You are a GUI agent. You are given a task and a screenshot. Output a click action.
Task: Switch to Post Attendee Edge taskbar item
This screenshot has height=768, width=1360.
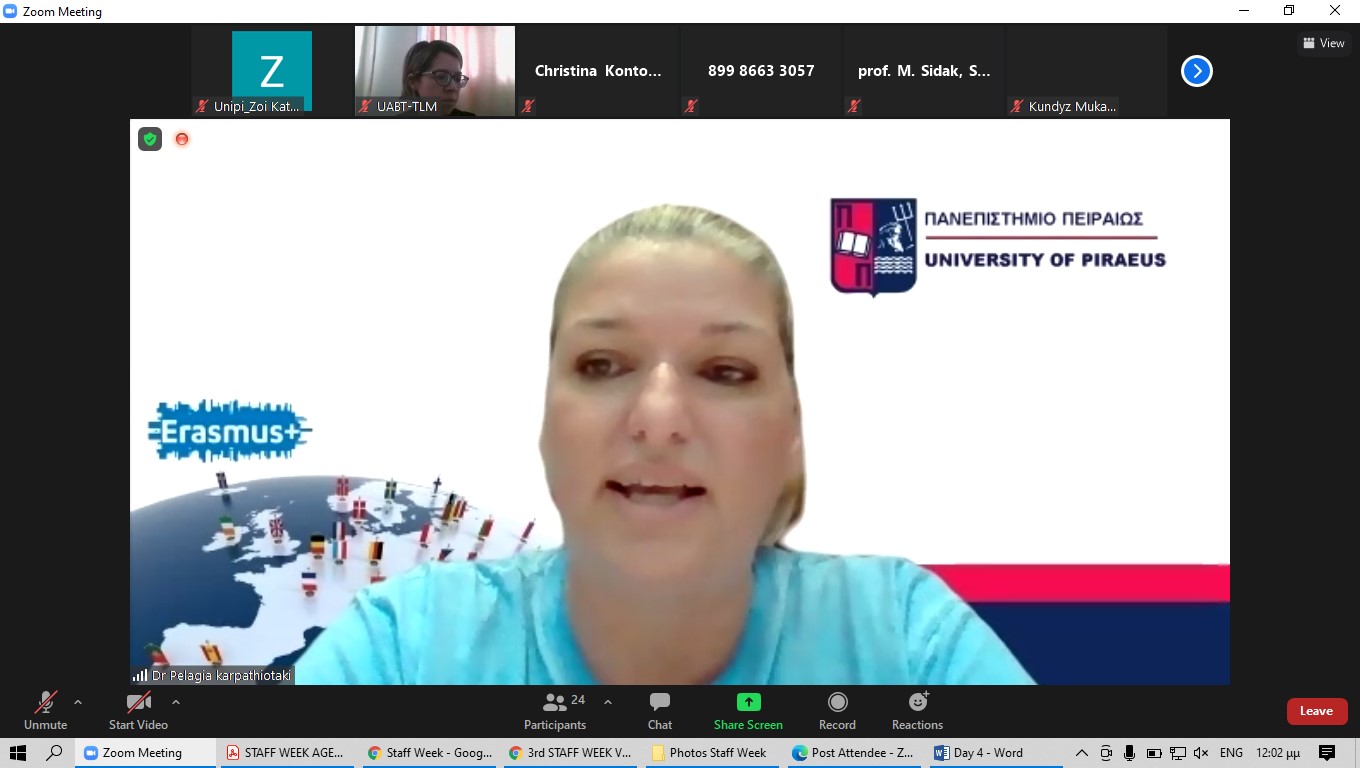(x=855, y=753)
